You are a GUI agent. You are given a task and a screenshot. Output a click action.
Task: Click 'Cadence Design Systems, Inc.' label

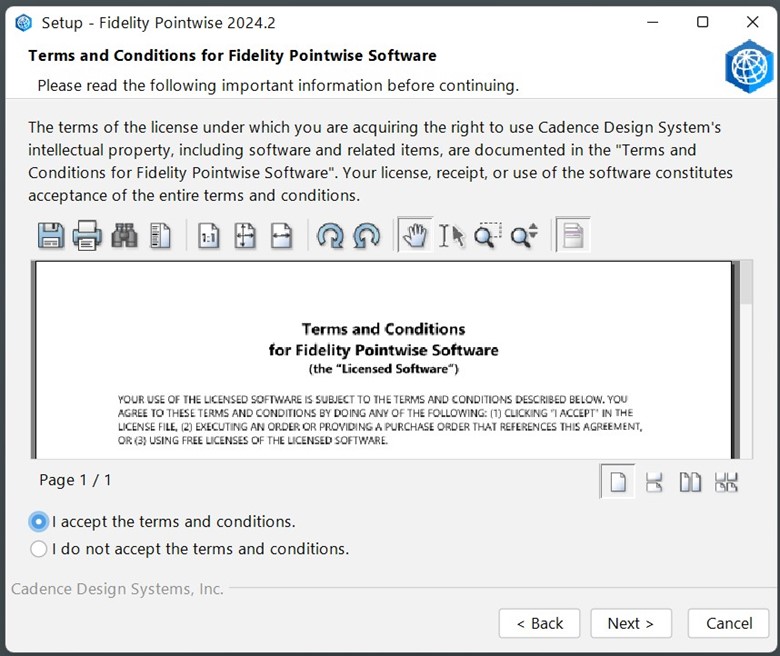point(117,589)
